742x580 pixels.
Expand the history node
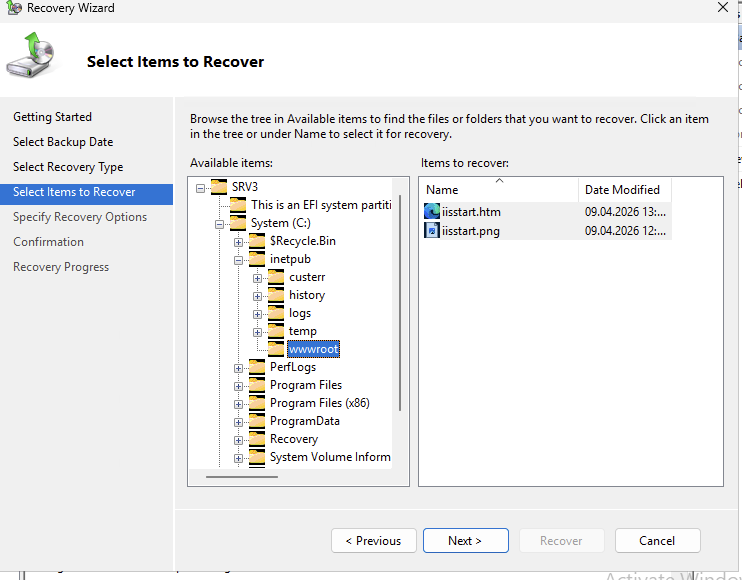coord(257,296)
